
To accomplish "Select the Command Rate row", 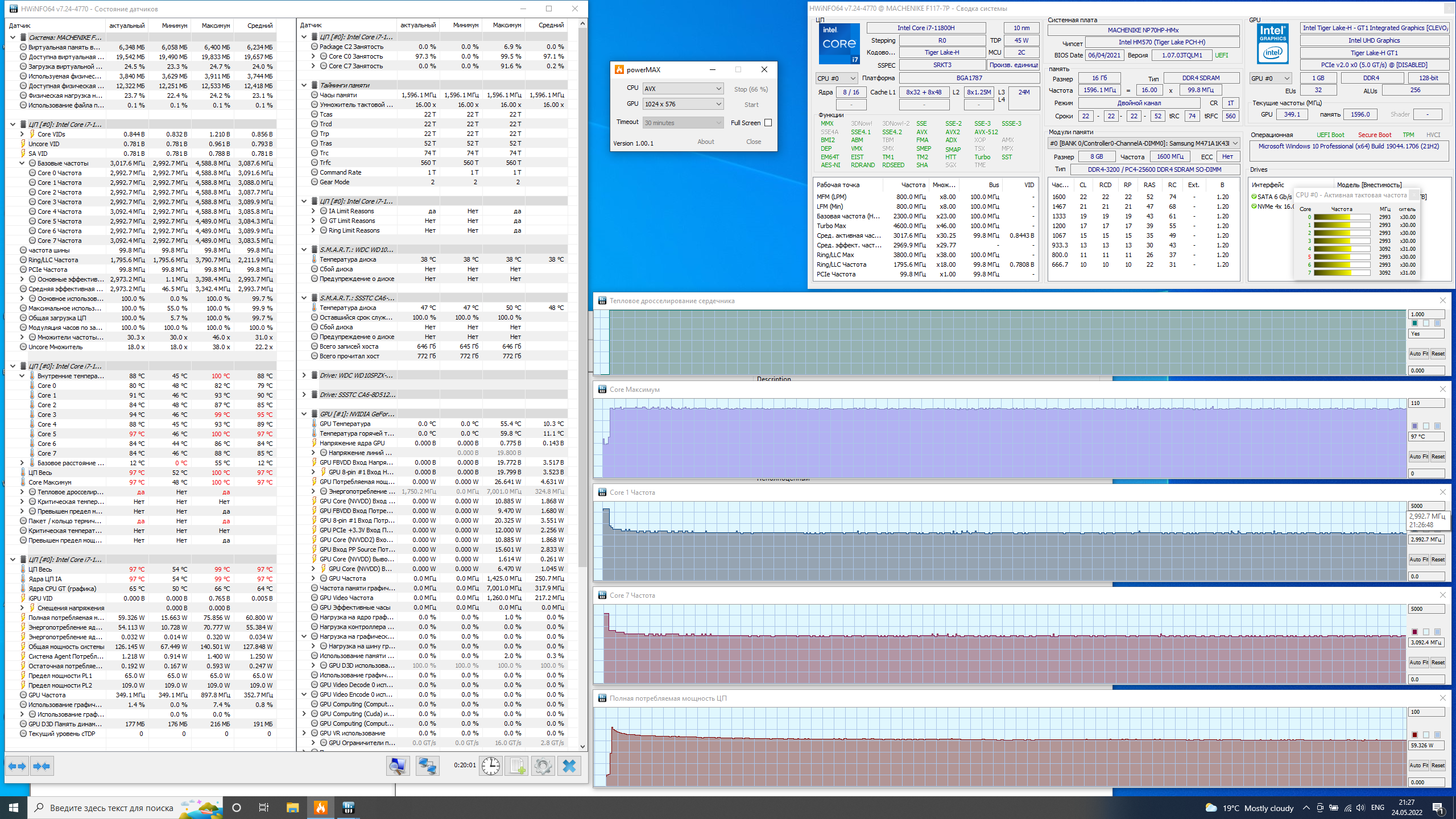I will click(x=438, y=172).
